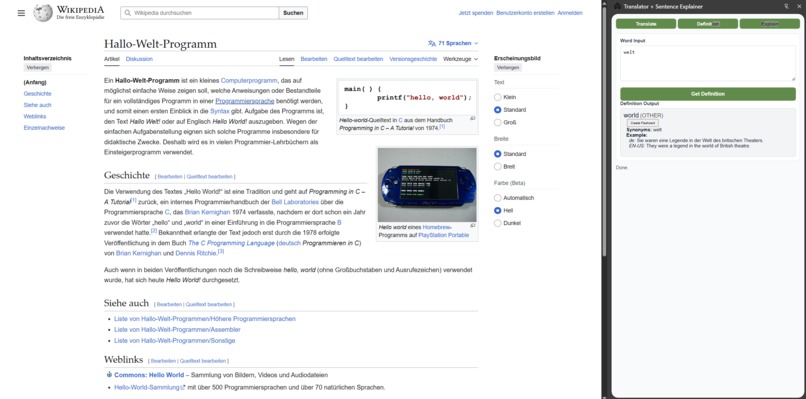
Task: Click the Wikipedia globe logo
Action: pyautogui.click(x=43, y=13)
